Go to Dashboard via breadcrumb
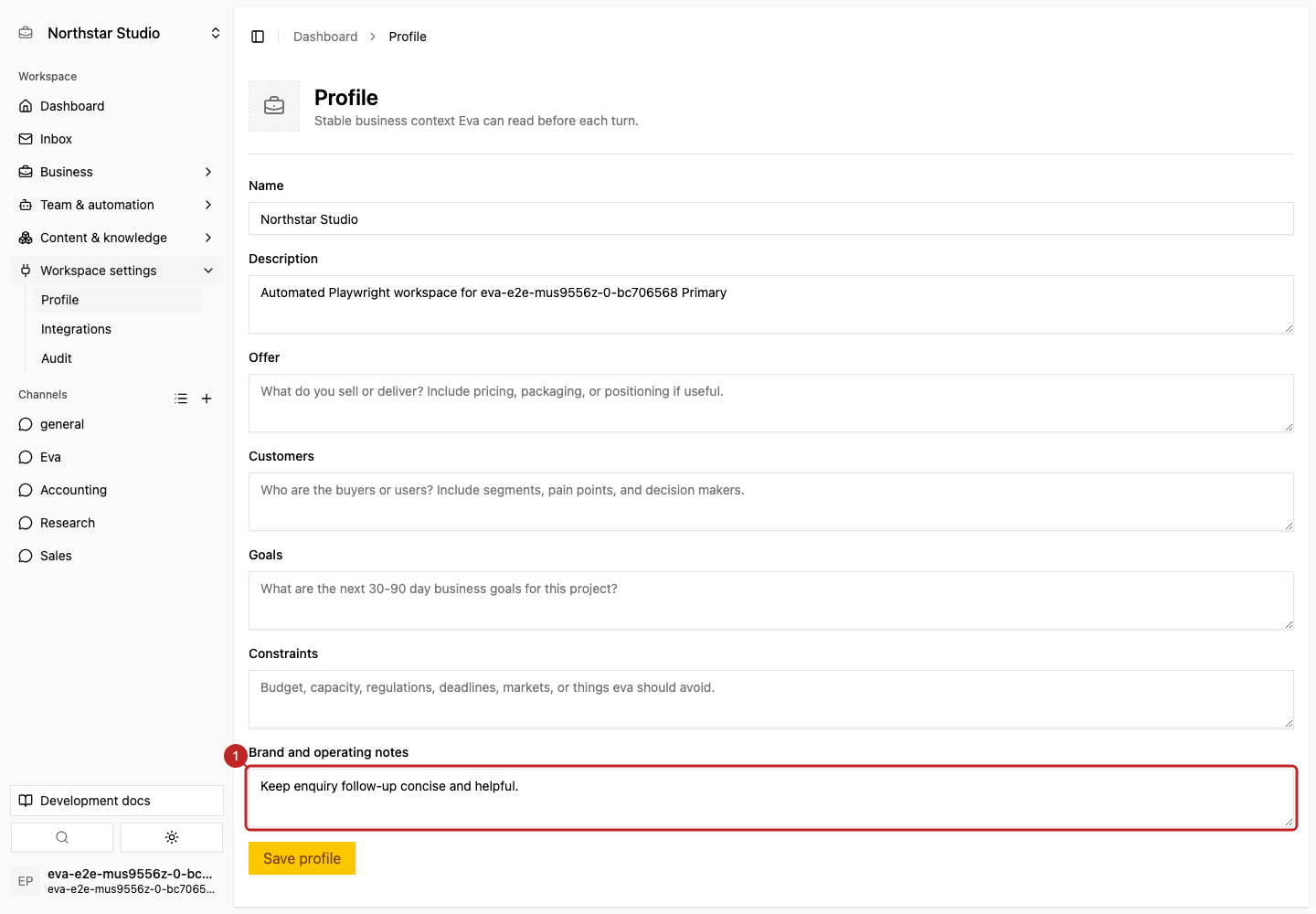Viewport: 1316px width, 914px height. pyautogui.click(x=325, y=37)
